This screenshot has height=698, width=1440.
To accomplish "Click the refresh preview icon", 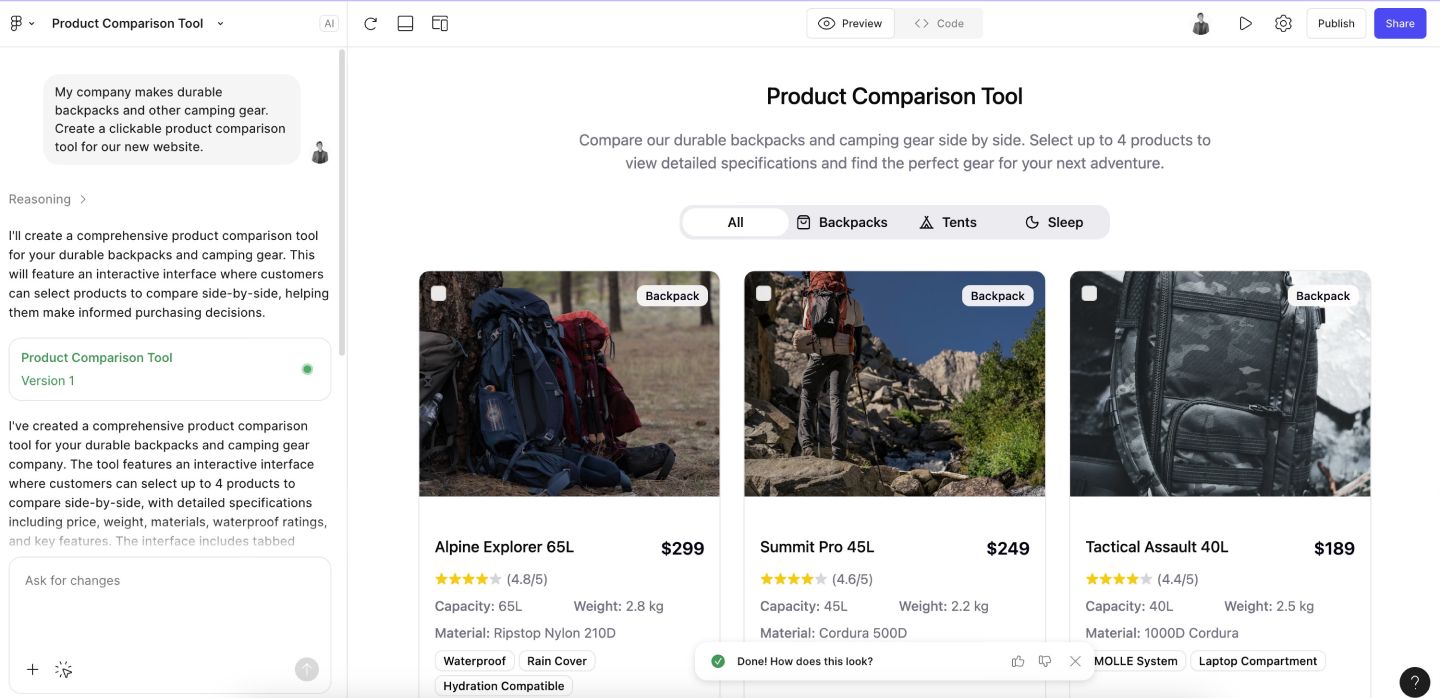I will [x=370, y=22].
